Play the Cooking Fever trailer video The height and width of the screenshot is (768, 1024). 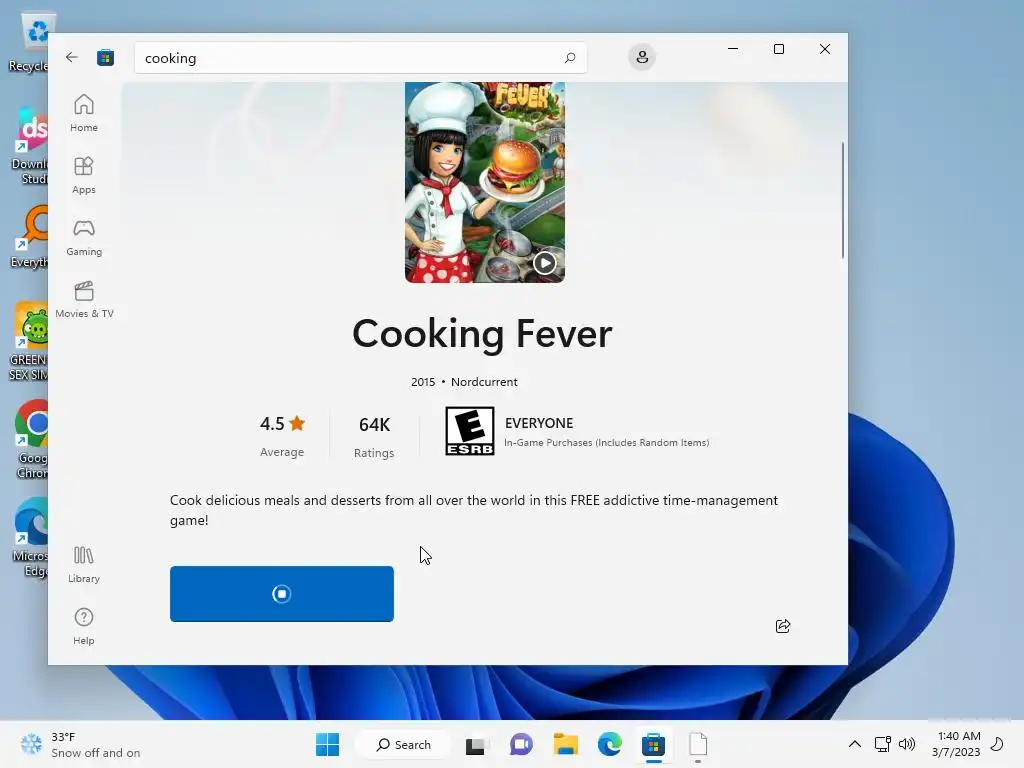[x=545, y=263]
